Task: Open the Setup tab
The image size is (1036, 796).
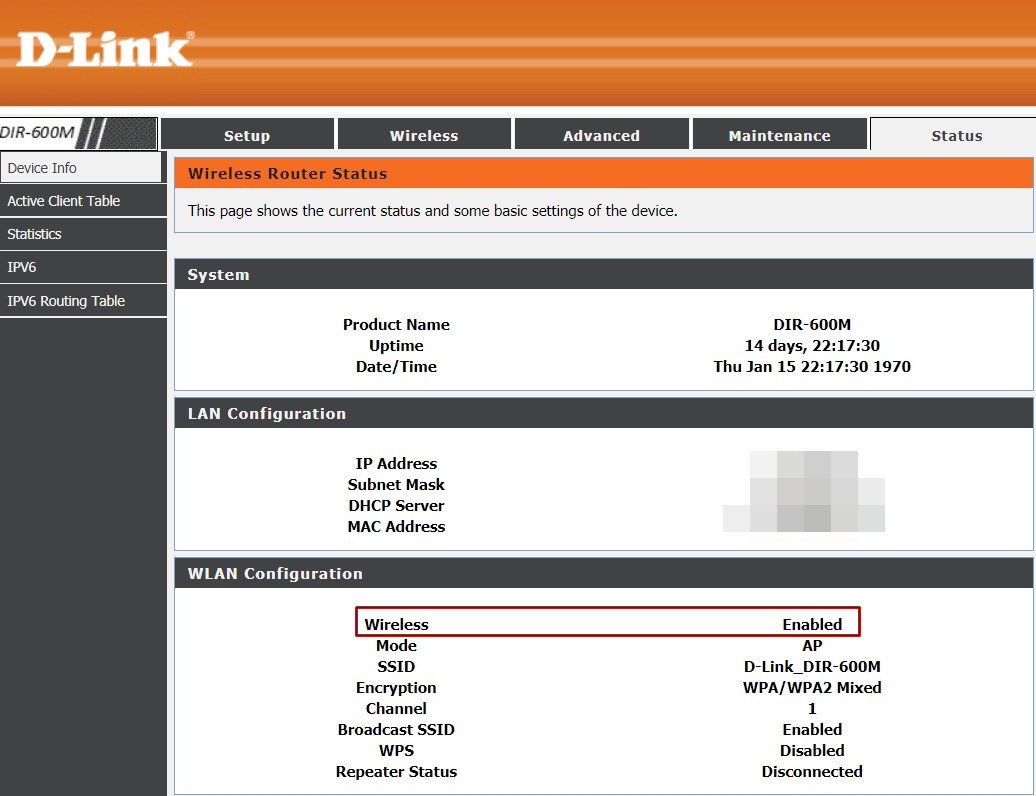Action: tap(247, 135)
